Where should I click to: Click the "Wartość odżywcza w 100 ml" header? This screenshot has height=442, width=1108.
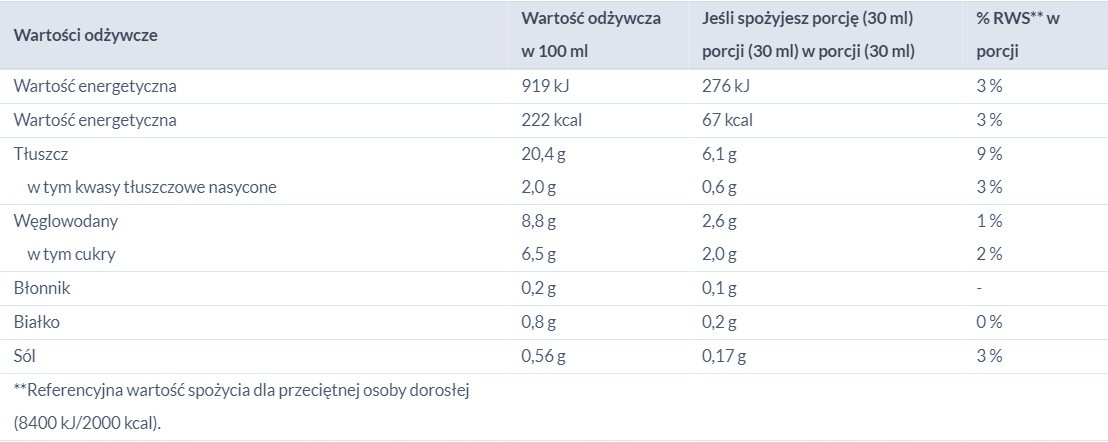point(591,35)
